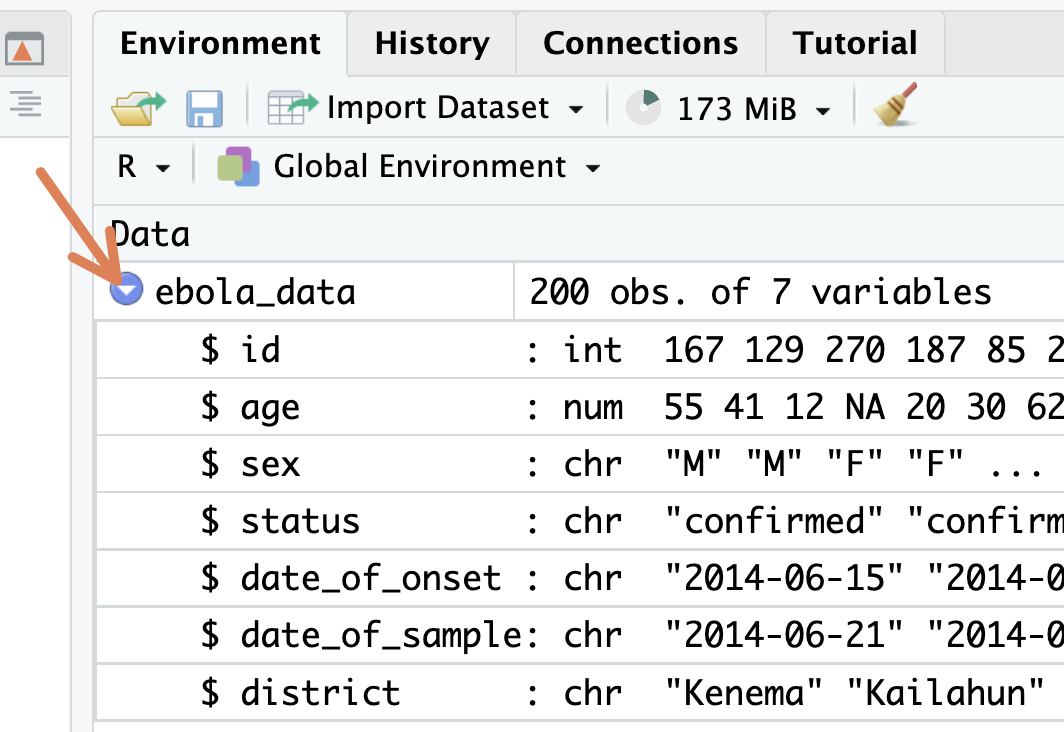The image size is (1064, 732).
Task: Open the R language dropdown
Action: coord(144,167)
